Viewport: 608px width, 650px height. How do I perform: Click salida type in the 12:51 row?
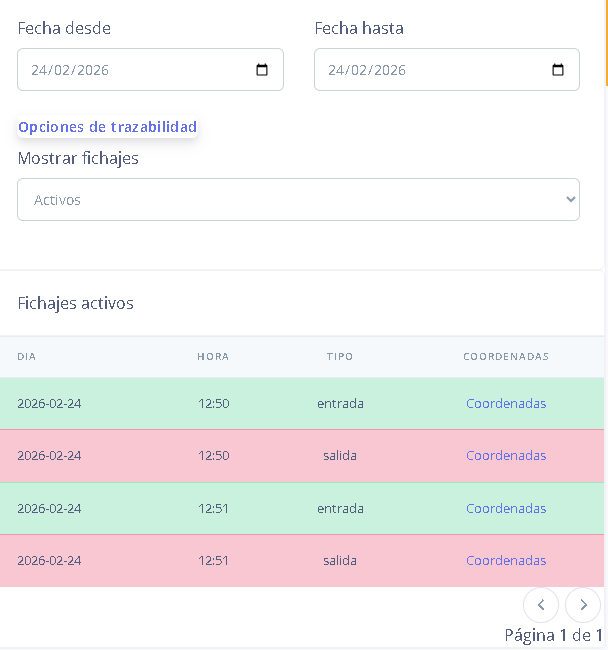tap(340, 560)
